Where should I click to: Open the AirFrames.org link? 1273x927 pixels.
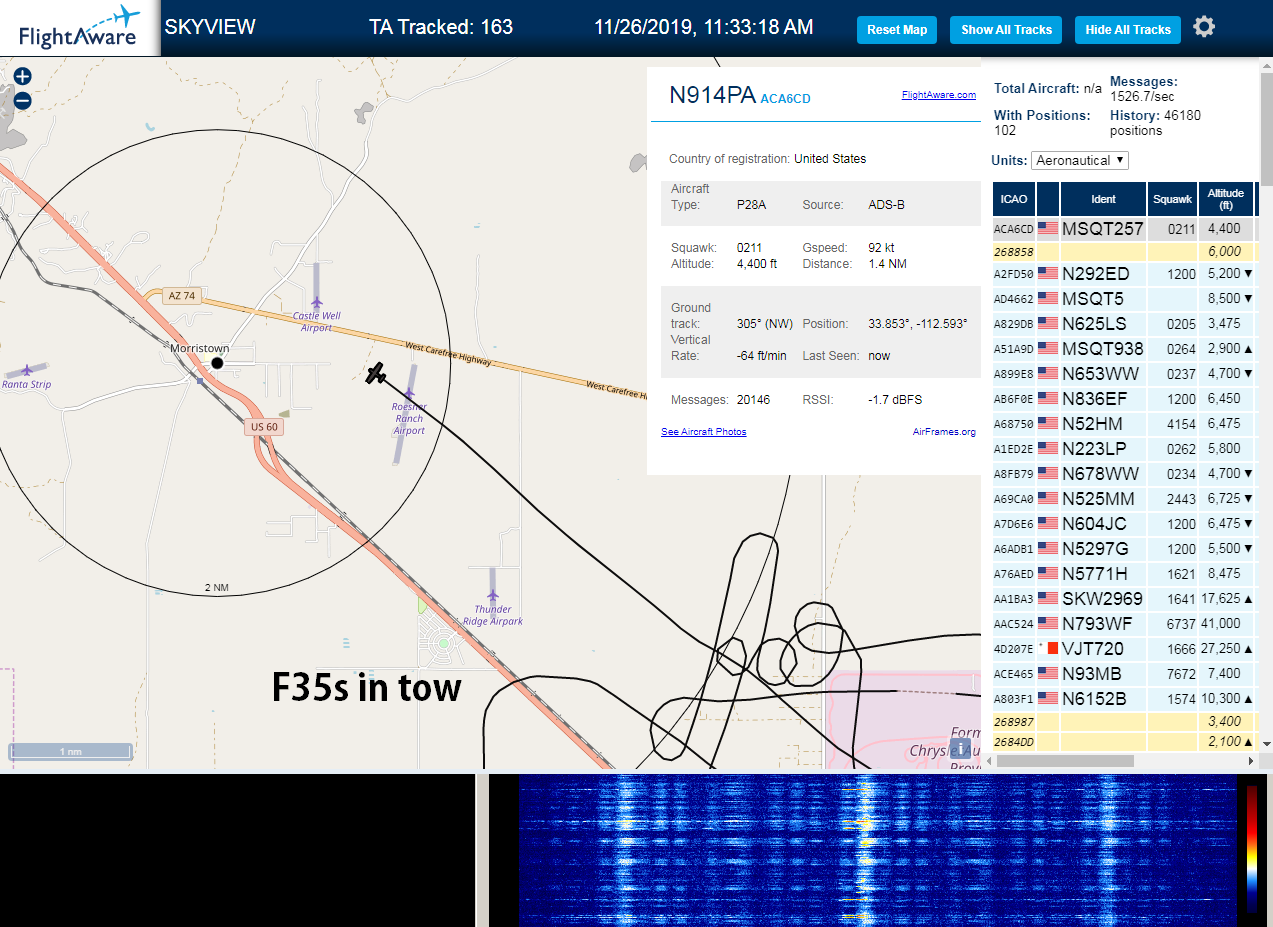tap(944, 432)
